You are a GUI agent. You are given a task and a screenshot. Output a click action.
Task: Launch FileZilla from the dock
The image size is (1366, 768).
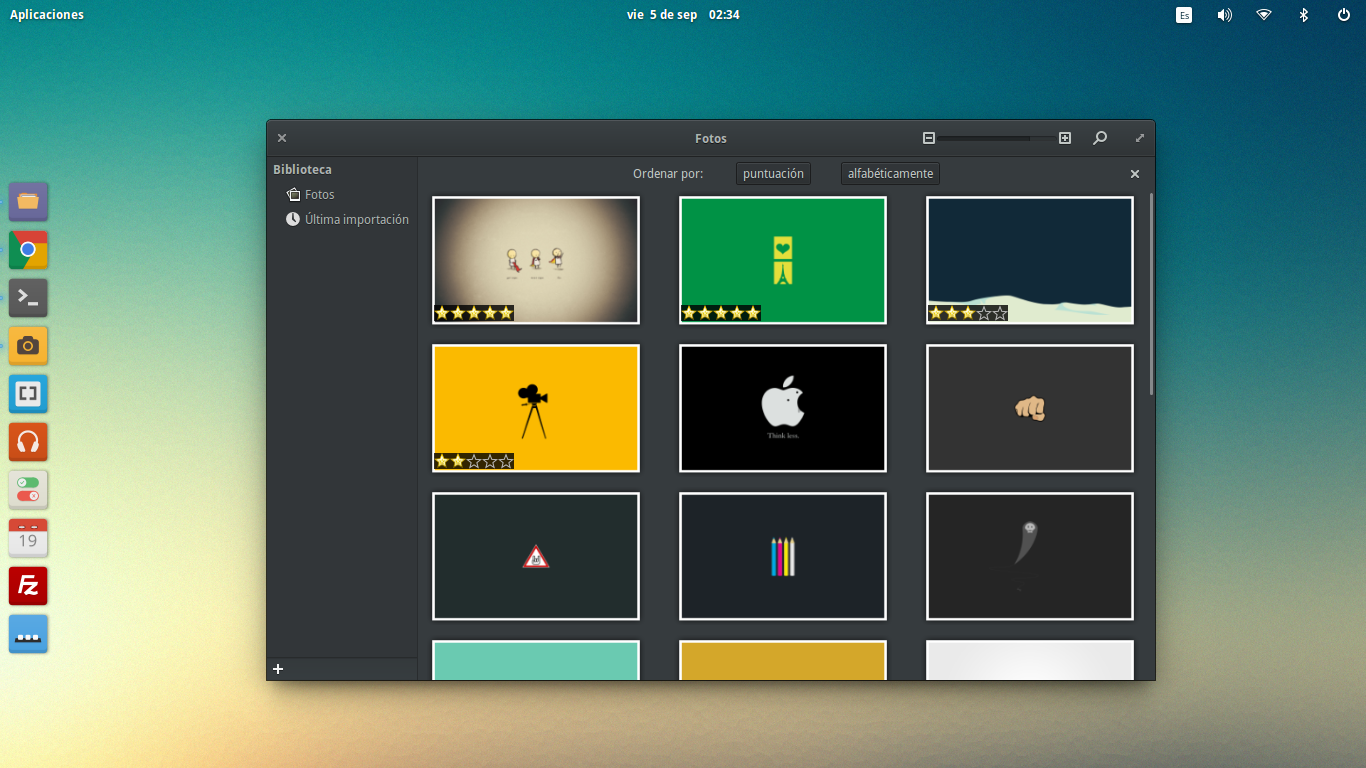[28, 585]
